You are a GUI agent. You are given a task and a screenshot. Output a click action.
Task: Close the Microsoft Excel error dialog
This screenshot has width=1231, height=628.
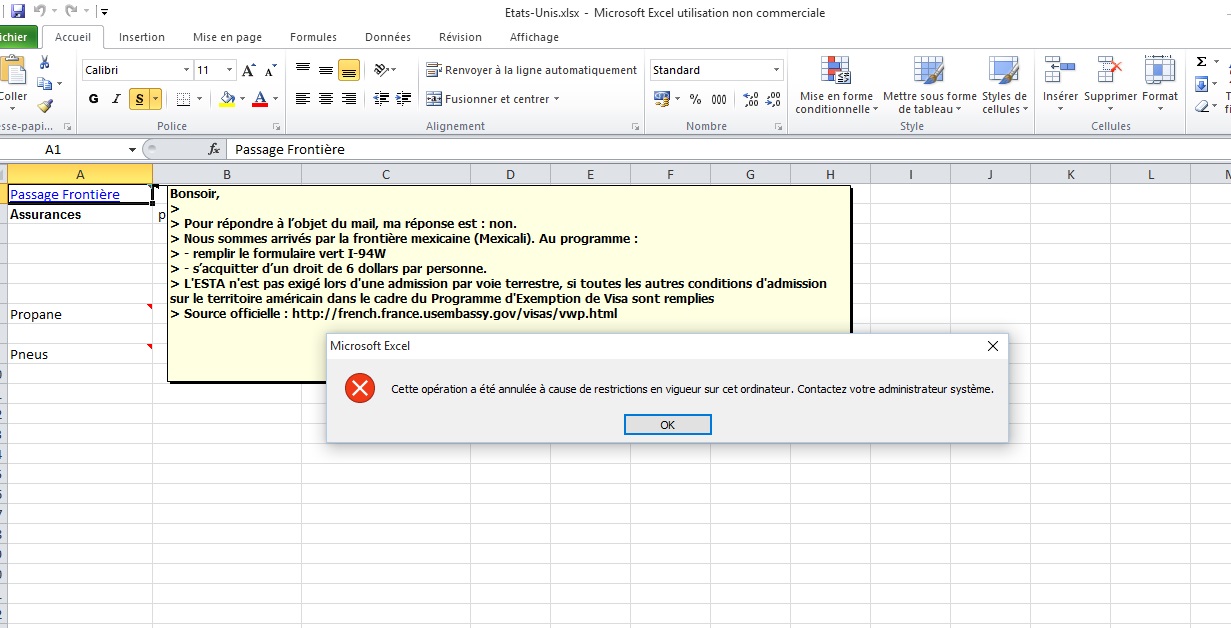click(x=992, y=346)
